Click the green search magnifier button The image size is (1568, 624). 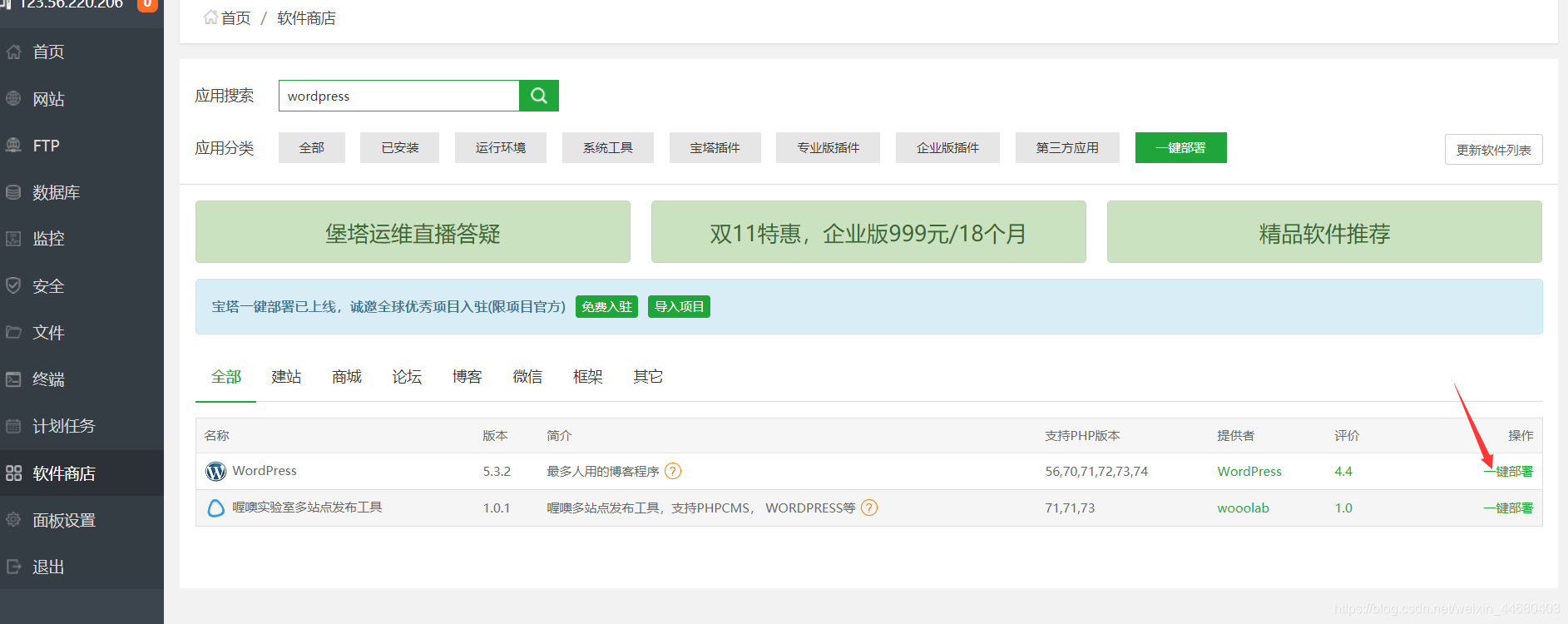pyautogui.click(x=539, y=96)
